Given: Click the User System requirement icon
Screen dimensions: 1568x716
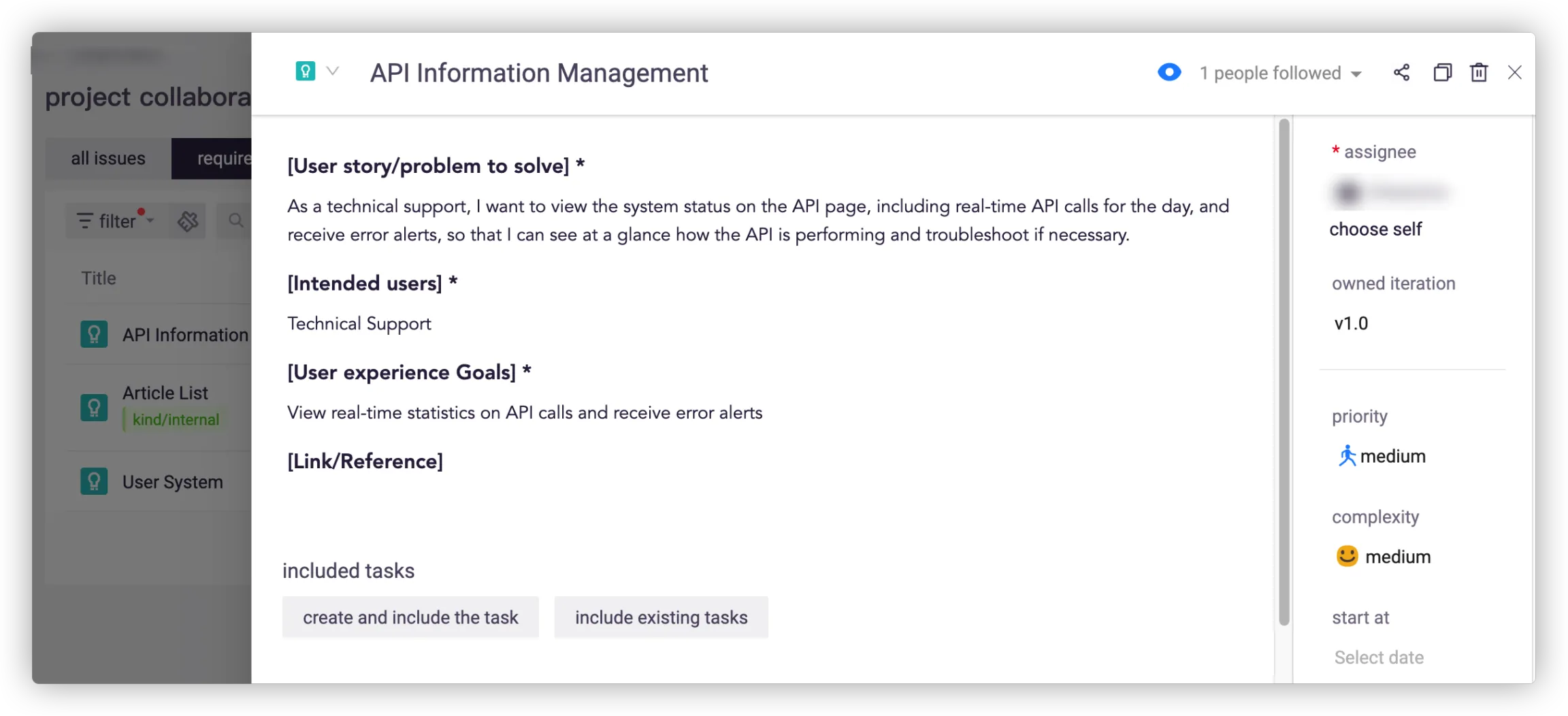Looking at the screenshot, I should (94, 482).
